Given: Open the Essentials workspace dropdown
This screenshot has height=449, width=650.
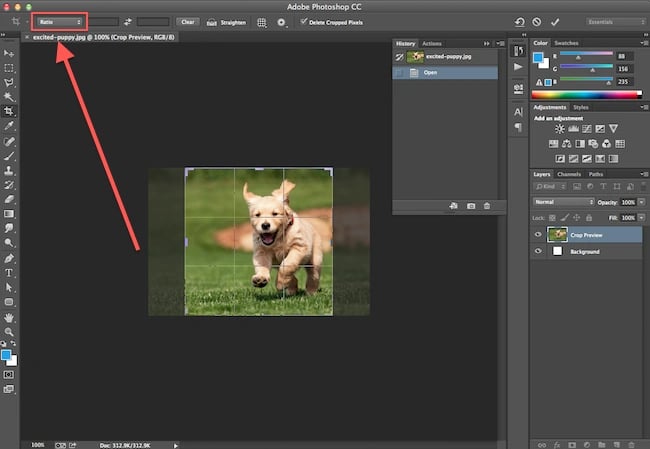Looking at the screenshot, I should coord(614,21).
